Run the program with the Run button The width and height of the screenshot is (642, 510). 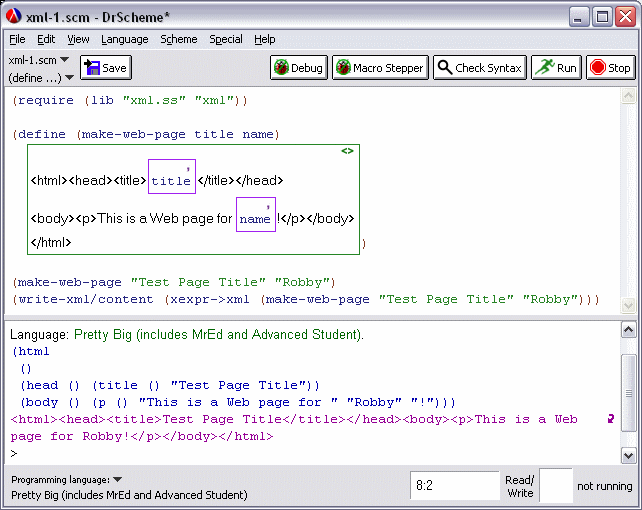click(556, 68)
